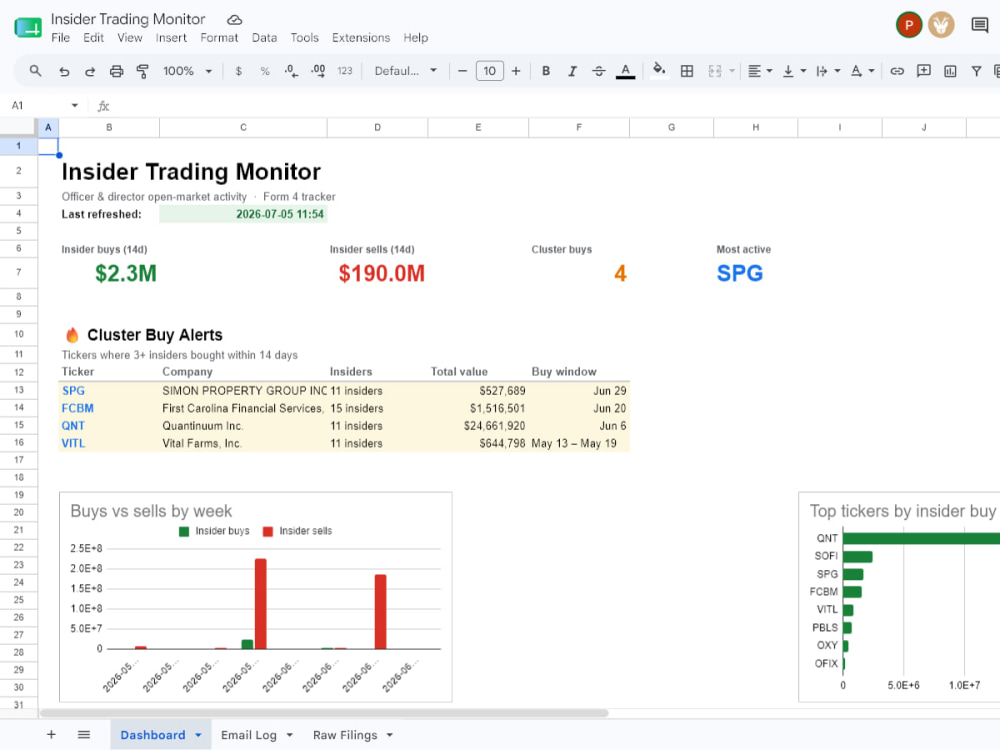Increase decimal places
The height and width of the screenshot is (750, 1000).
pos(318,71)
